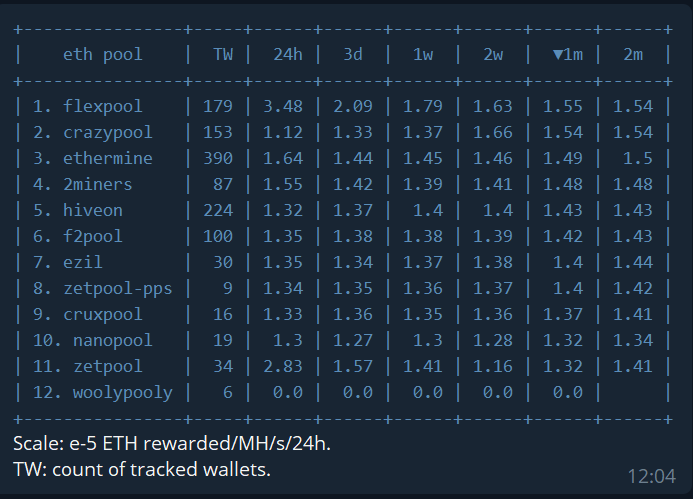Select the "12. woolypooly" pool name
This screenshot has width=693, height=499.
pos(103,392)
